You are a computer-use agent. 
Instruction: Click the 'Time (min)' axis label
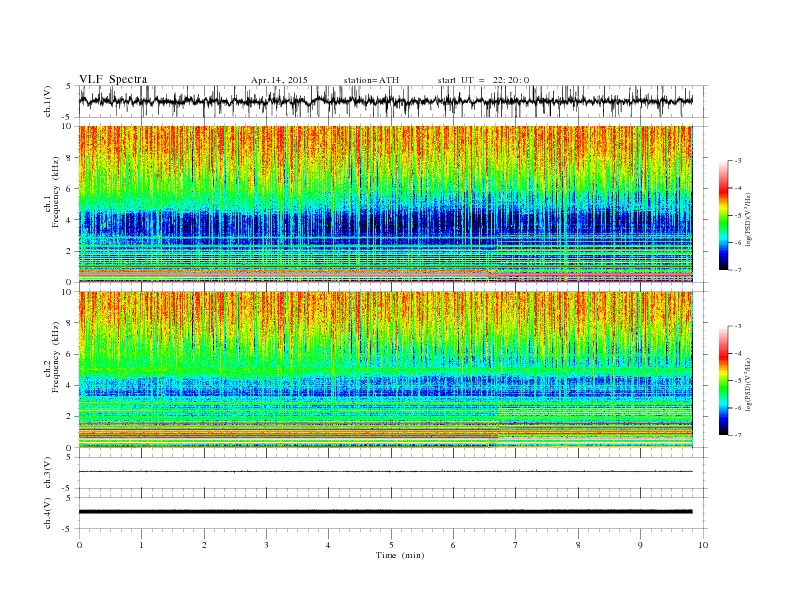pos(400,555)
